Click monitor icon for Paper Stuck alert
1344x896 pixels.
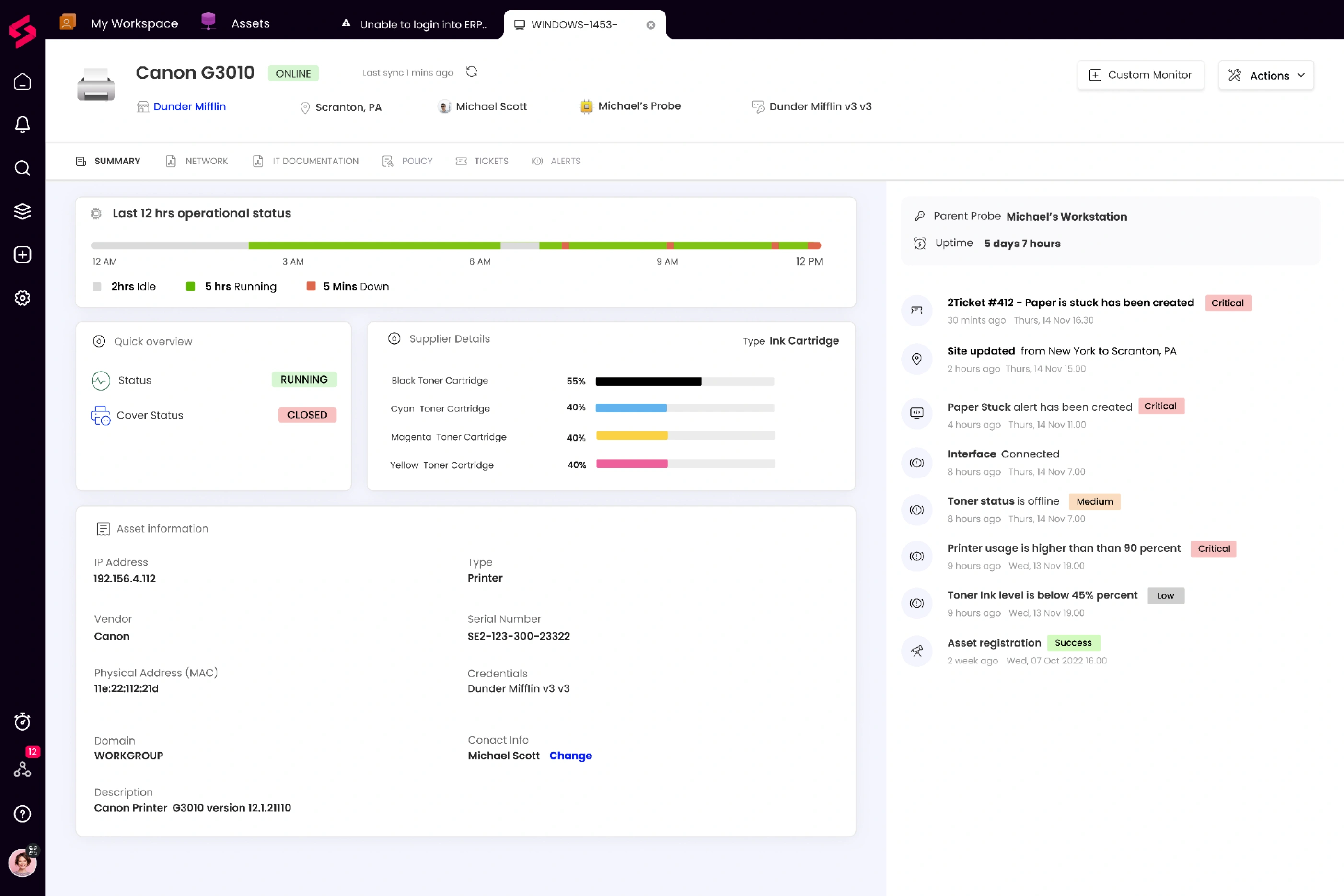pos(917,413)
